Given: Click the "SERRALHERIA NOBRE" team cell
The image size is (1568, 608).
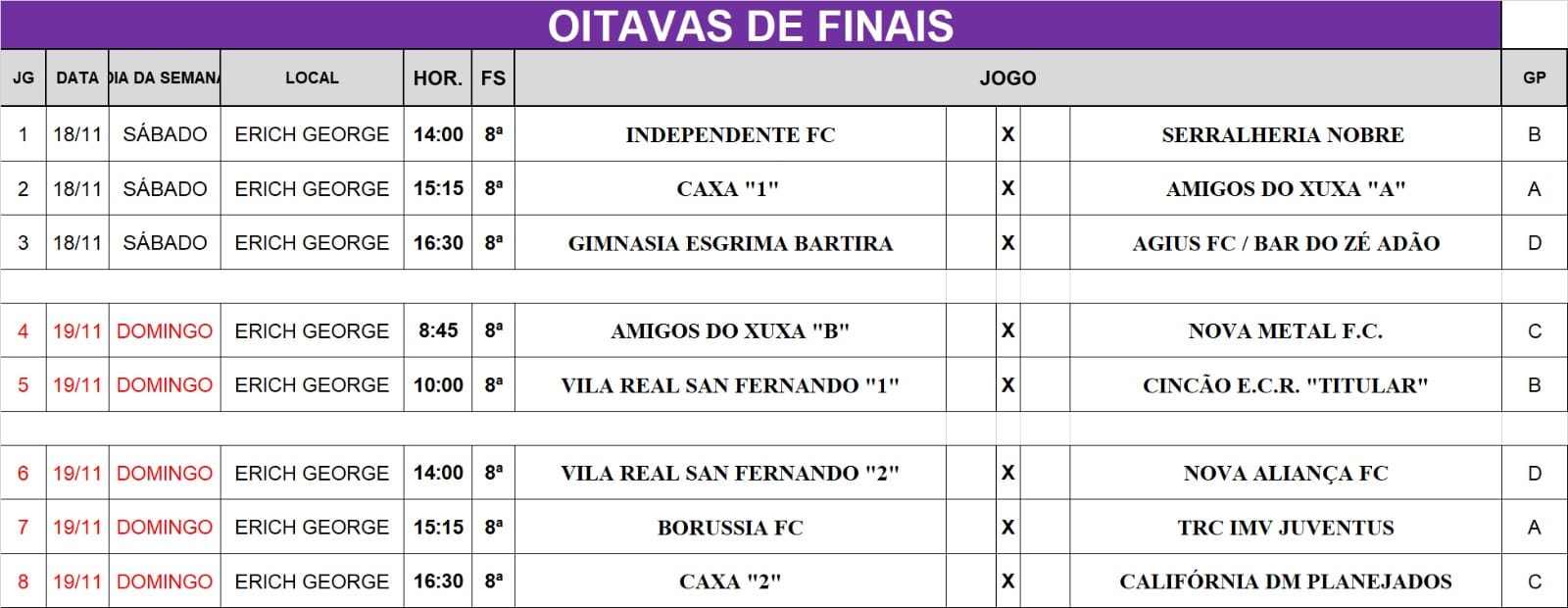Looking at the screenshot, I should pyautogui.click(x=1283, y=135).
